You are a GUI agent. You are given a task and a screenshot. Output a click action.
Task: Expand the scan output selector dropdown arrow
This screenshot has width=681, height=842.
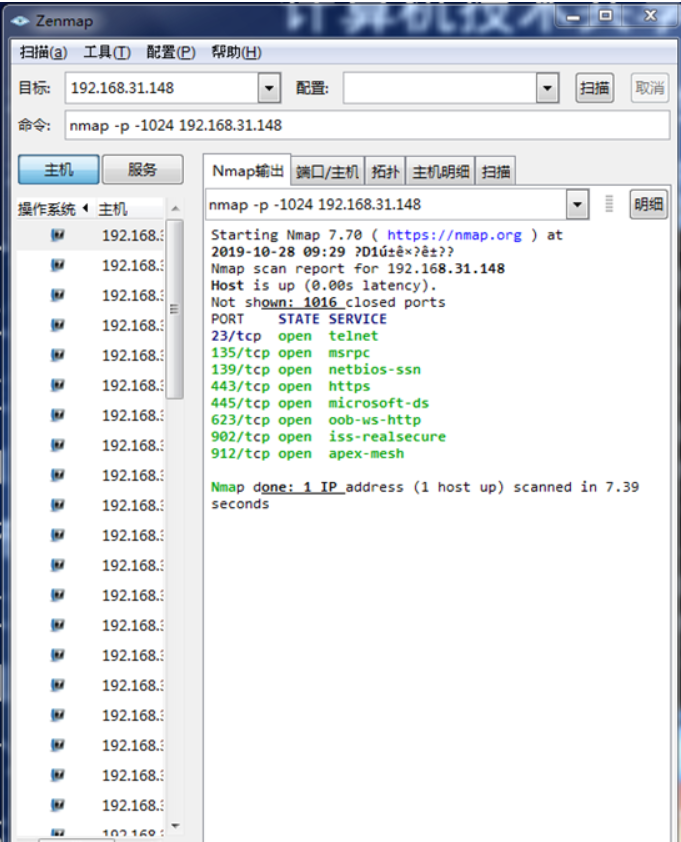(577, 205)
